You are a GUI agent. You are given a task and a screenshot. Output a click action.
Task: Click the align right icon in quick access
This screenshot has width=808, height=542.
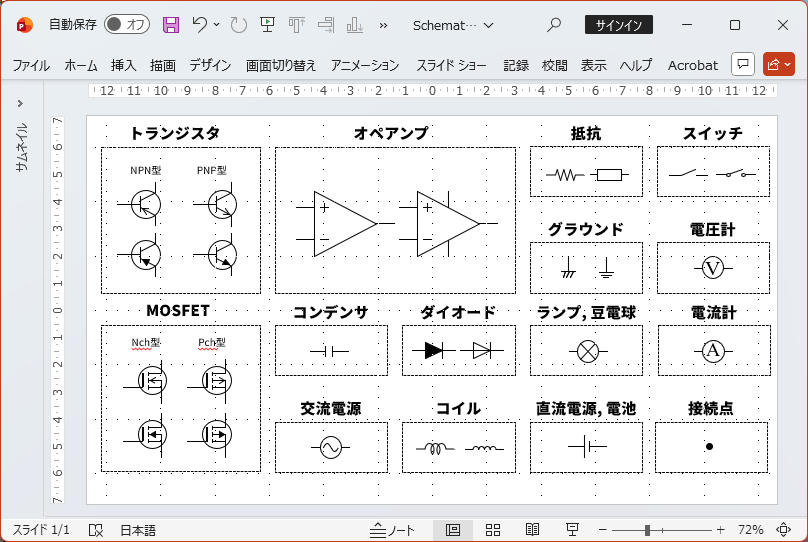[x=326, y=25]
